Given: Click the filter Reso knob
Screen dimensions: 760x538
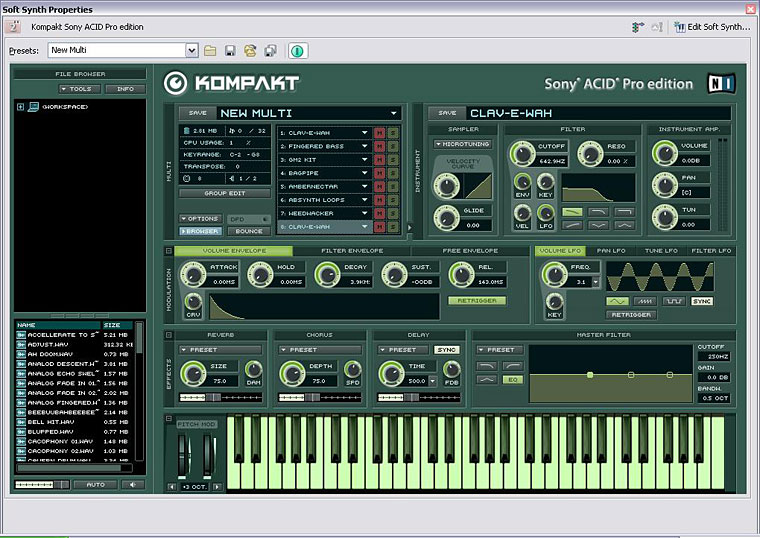Looking at the screenshot, I should click(590, 154).
